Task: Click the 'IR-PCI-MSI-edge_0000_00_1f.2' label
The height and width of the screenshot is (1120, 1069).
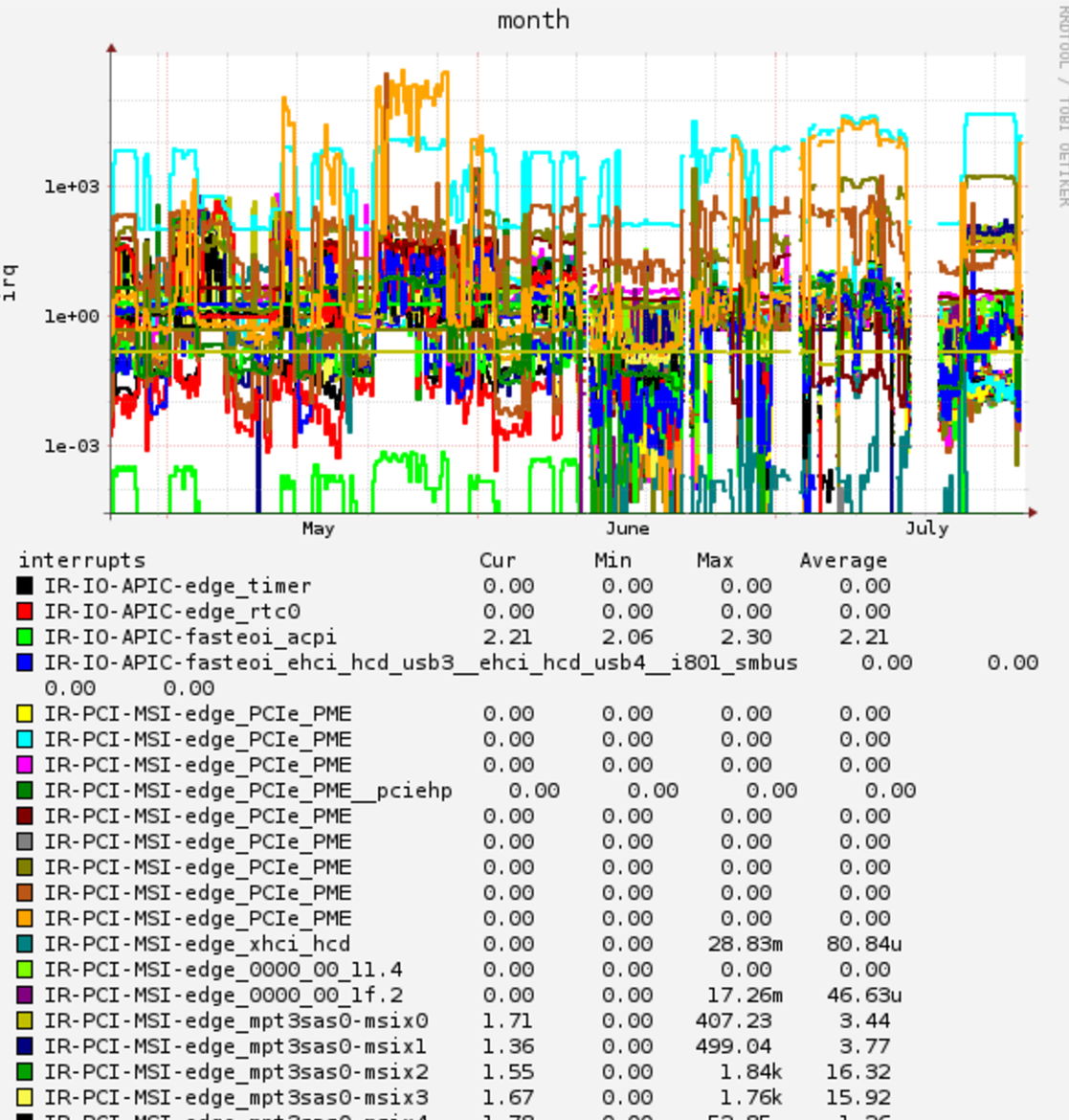Action: point(224,995)
